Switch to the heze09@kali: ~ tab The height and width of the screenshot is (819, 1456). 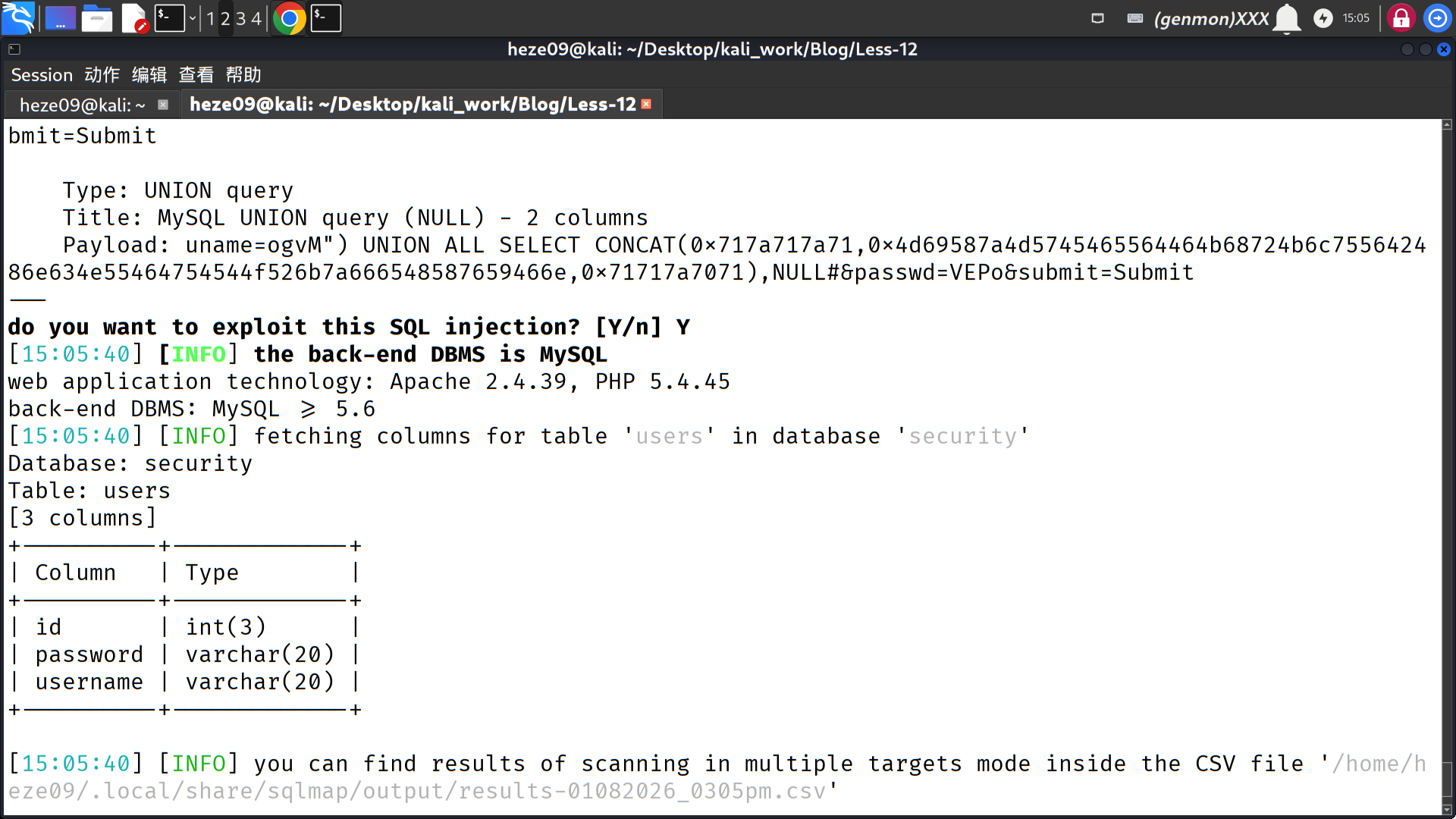82,105
